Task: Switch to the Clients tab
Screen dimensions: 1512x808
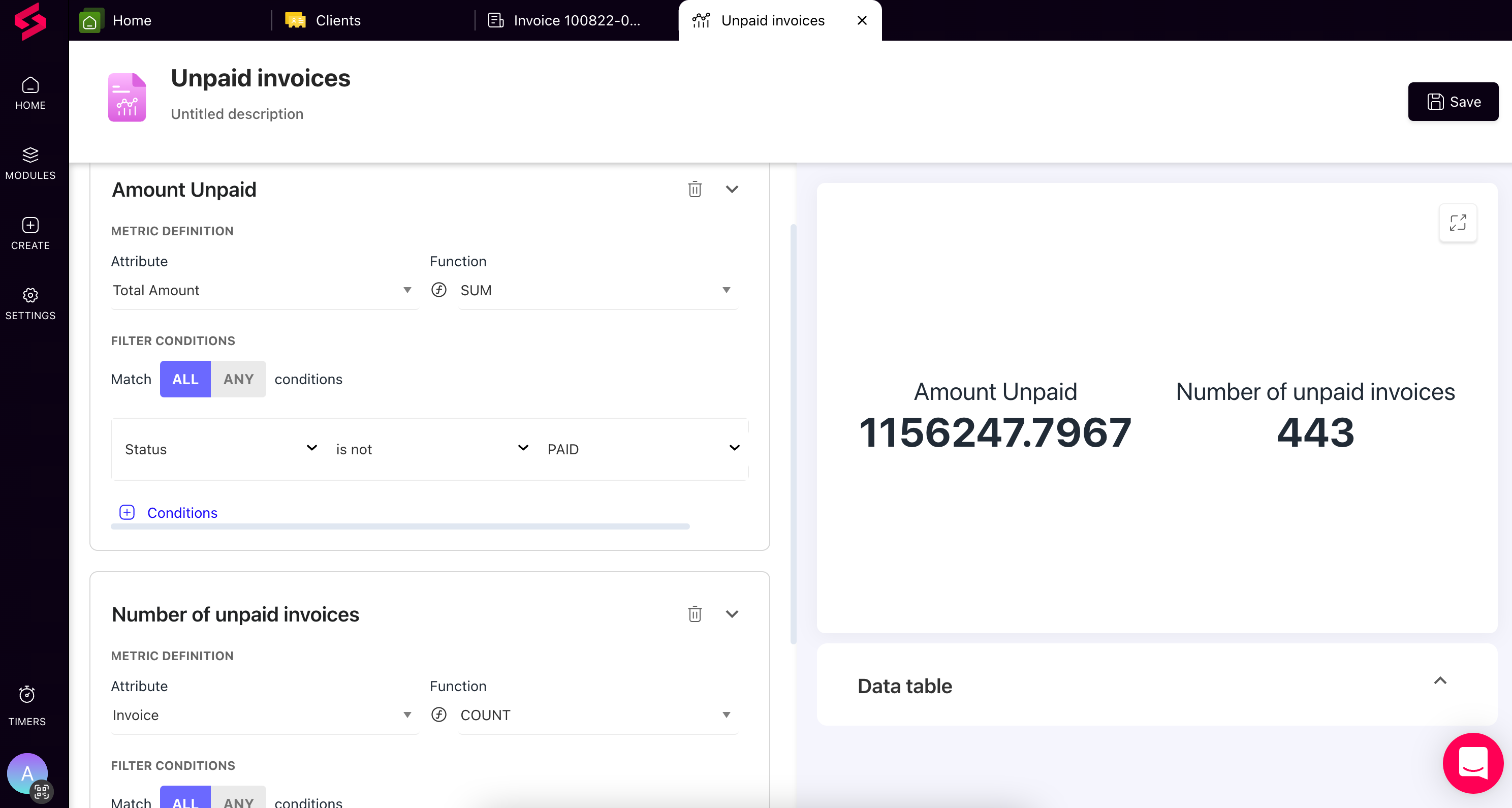Action: [373, 20]
